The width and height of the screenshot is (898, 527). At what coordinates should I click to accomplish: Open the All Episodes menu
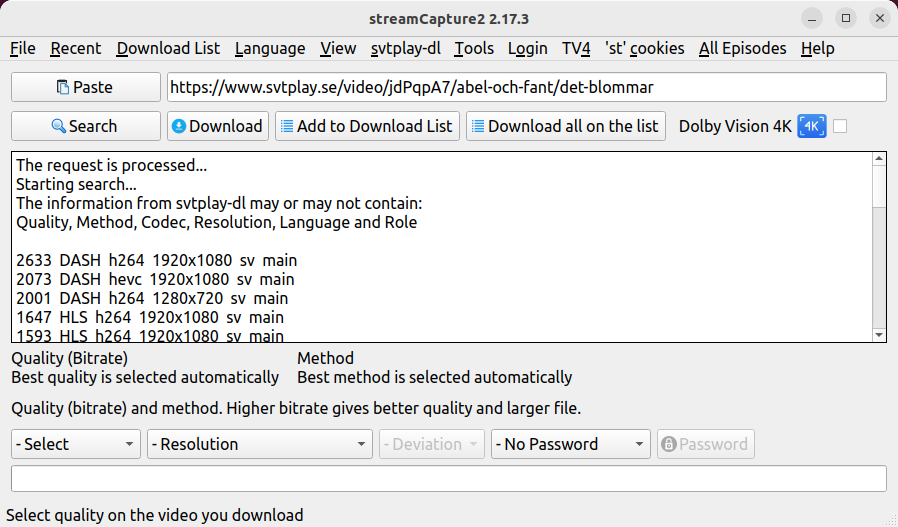[x=742, y=49]
